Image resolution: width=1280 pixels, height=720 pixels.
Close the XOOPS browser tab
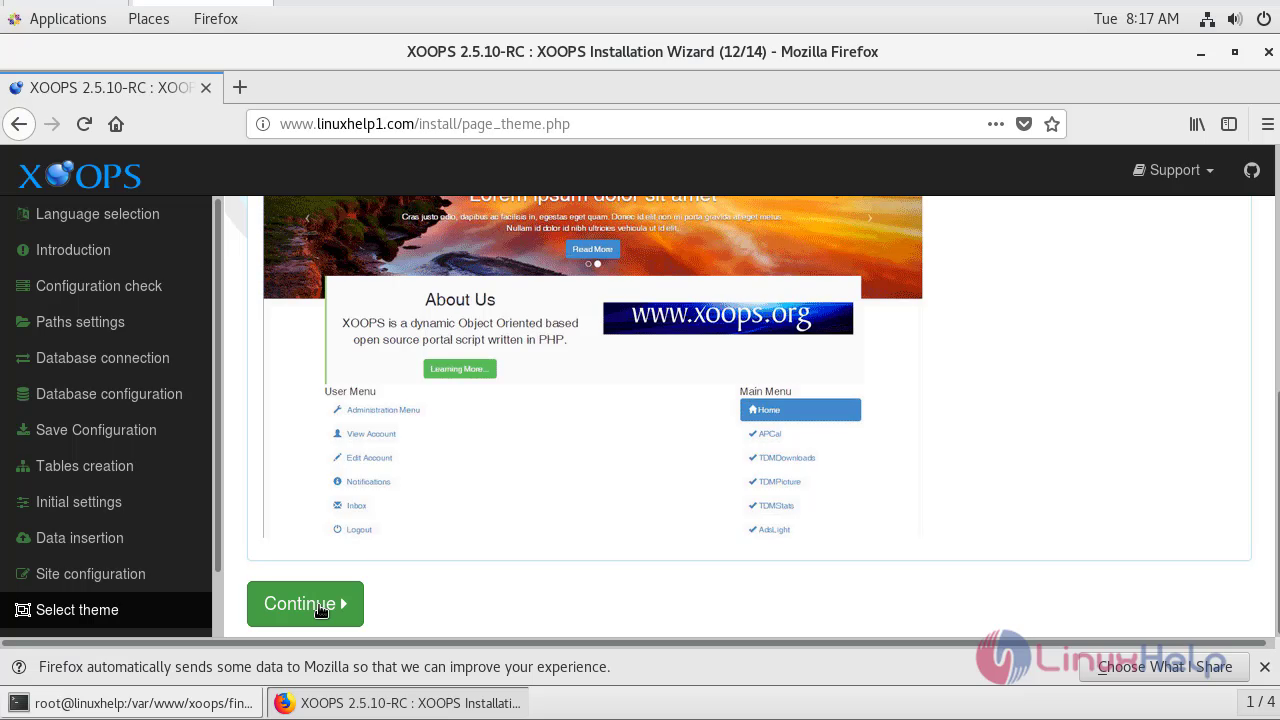pos(205,88)
